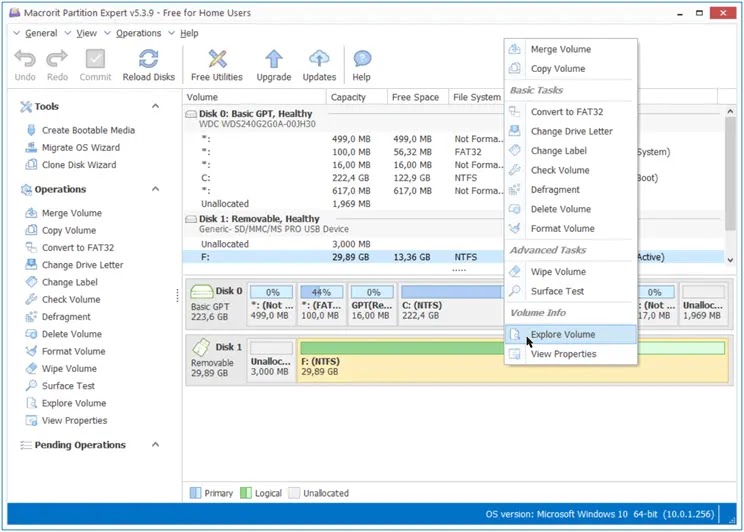The image size is (744, 532).
Task: Reload Disks using the toolbar icon
Action: point(149,59)
